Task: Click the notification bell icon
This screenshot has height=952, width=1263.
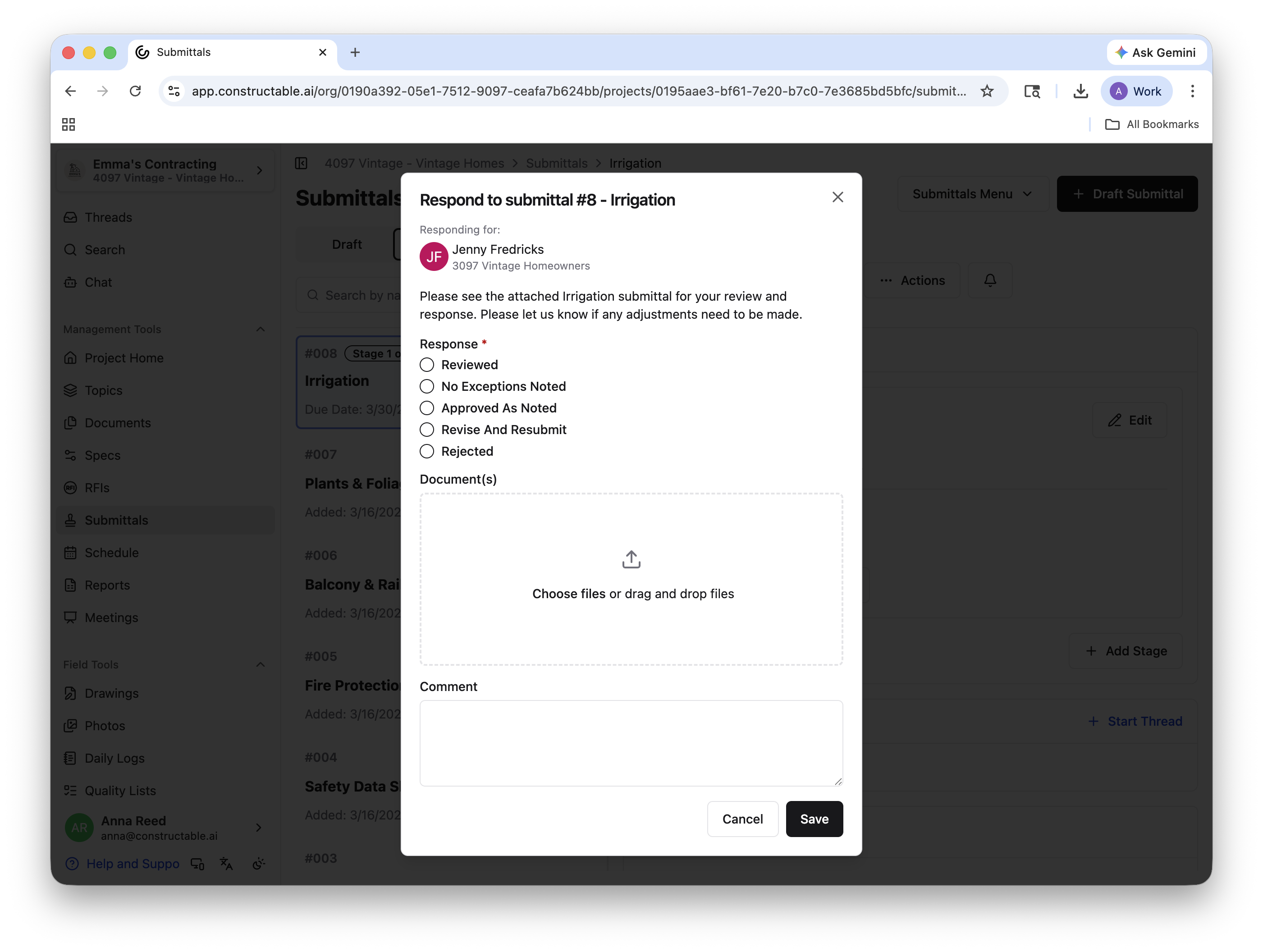Action: pyautogui.click(x=990, y=280)
